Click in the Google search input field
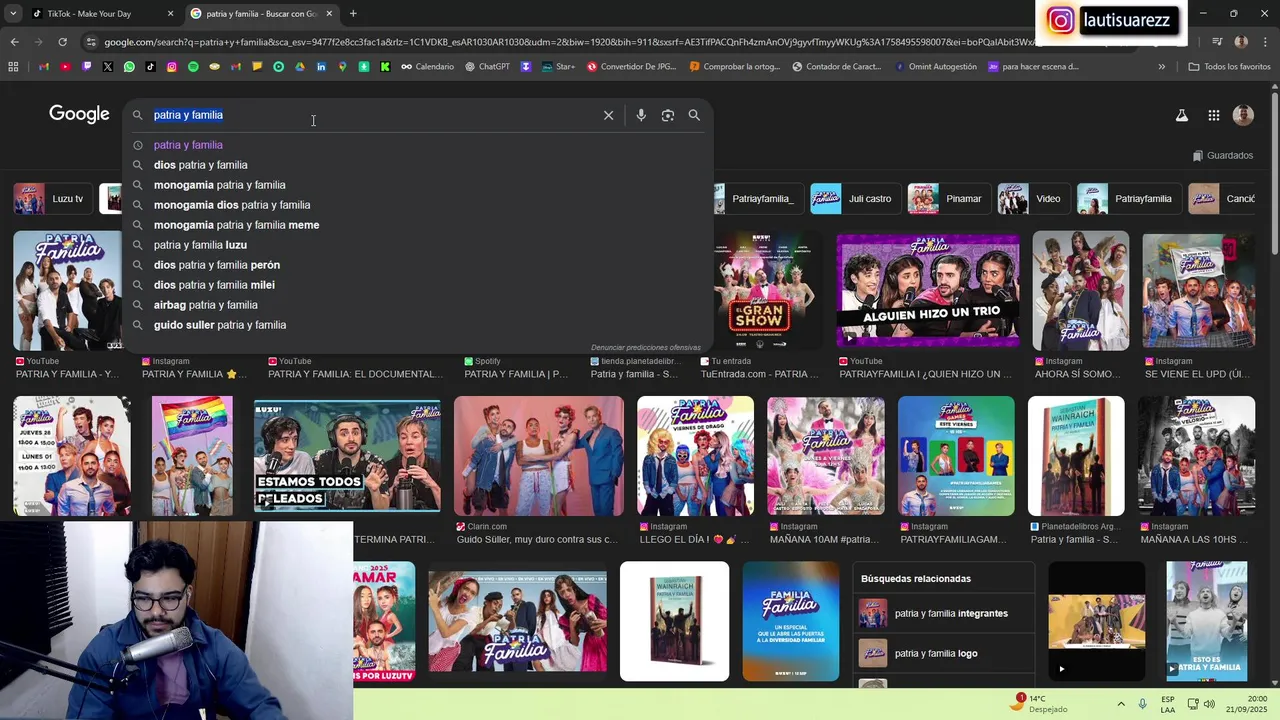 pyautogui.click(x=375, y=115)
